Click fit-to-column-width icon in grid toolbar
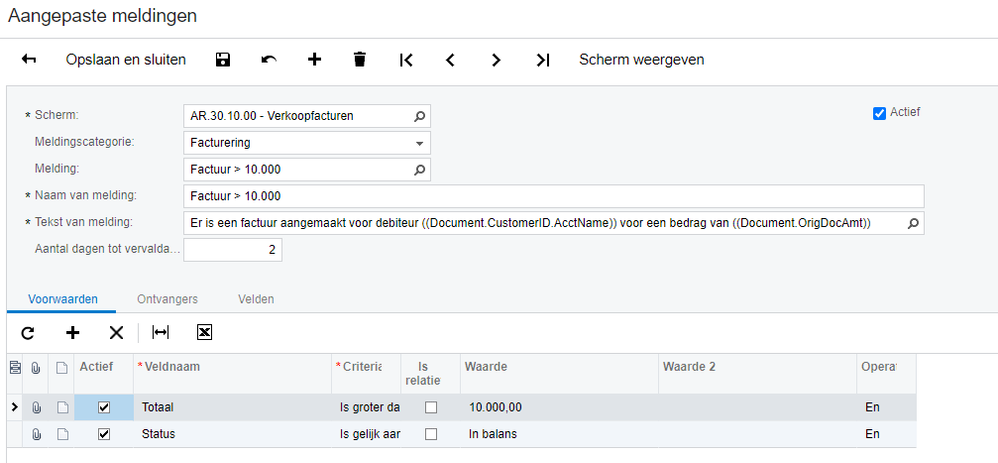This screenshot has width=998, height=463. pos(160,332)
